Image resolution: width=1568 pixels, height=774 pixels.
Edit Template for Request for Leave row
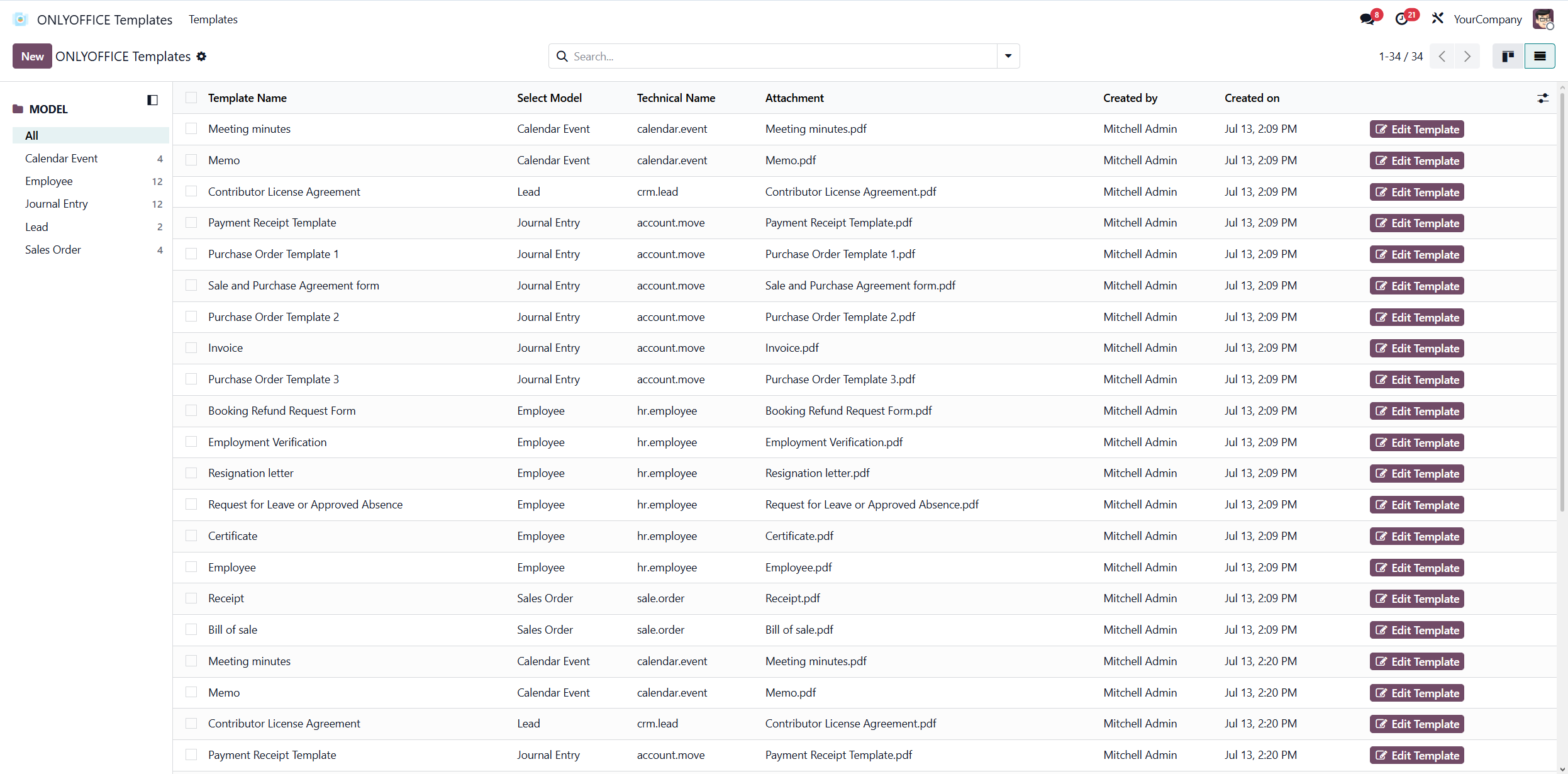[x=1416, y=505]
